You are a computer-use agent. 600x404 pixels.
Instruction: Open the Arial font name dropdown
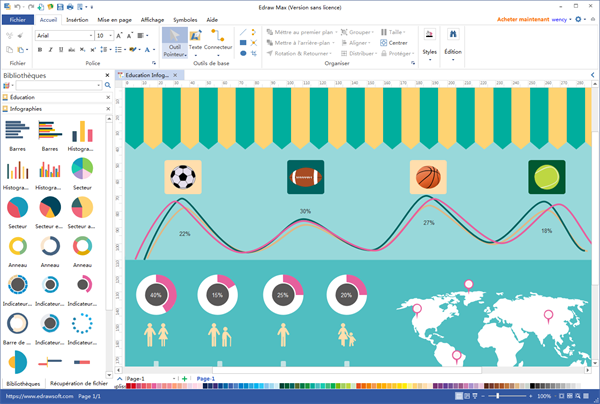[64, 35]
